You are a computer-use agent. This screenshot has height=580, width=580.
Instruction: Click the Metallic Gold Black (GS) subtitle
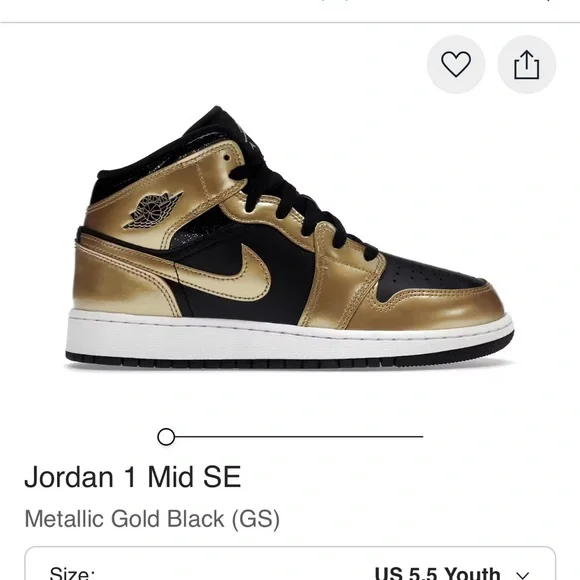click(x=152, y=519)
